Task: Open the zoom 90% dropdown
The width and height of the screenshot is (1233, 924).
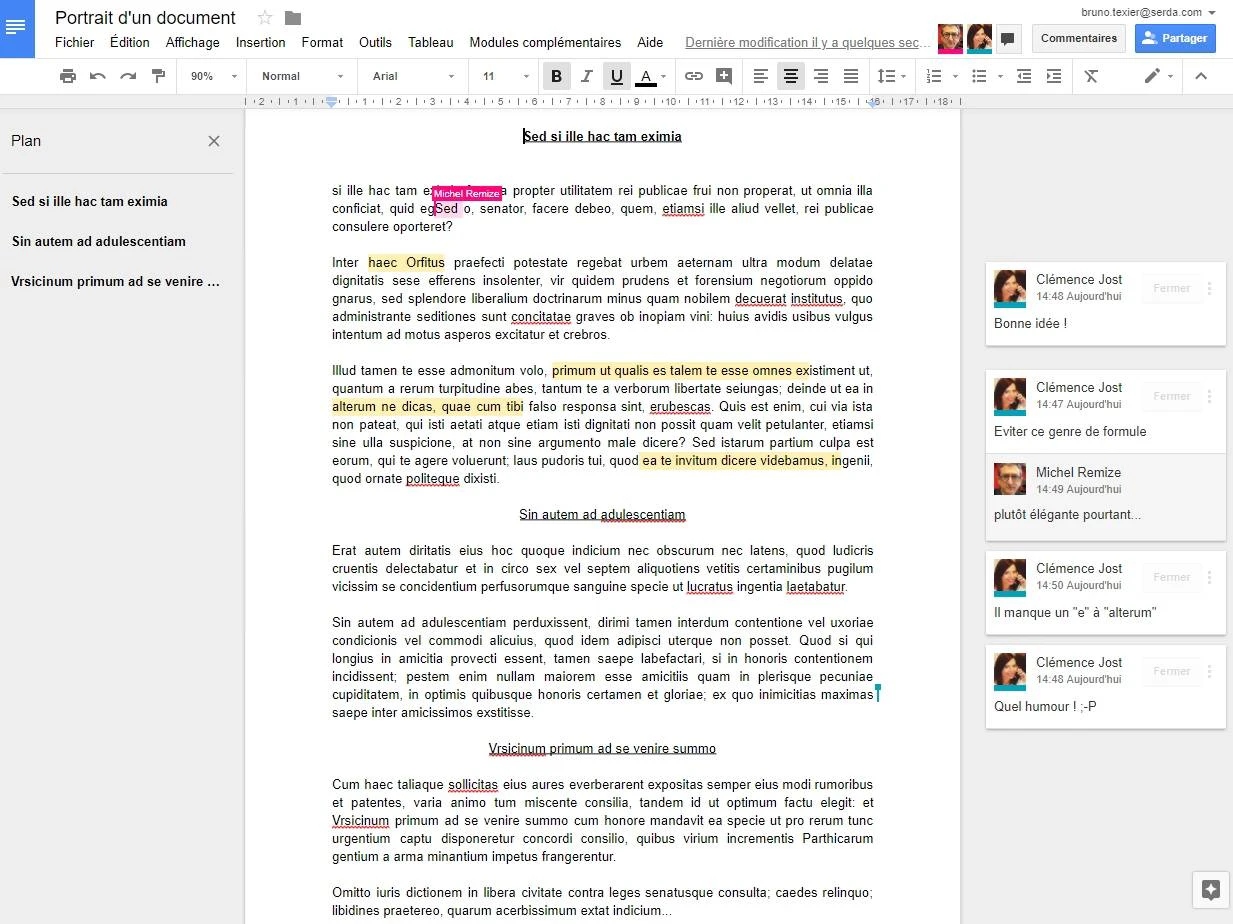Action: (215, 76)
